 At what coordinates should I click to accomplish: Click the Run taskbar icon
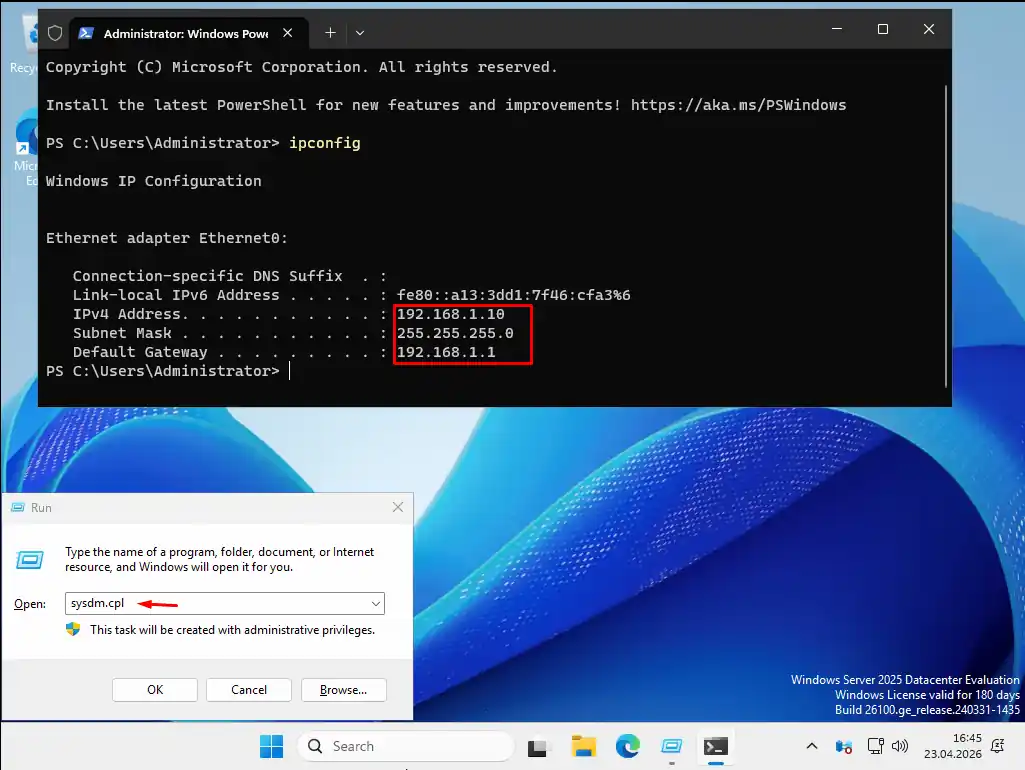point(671,746)
